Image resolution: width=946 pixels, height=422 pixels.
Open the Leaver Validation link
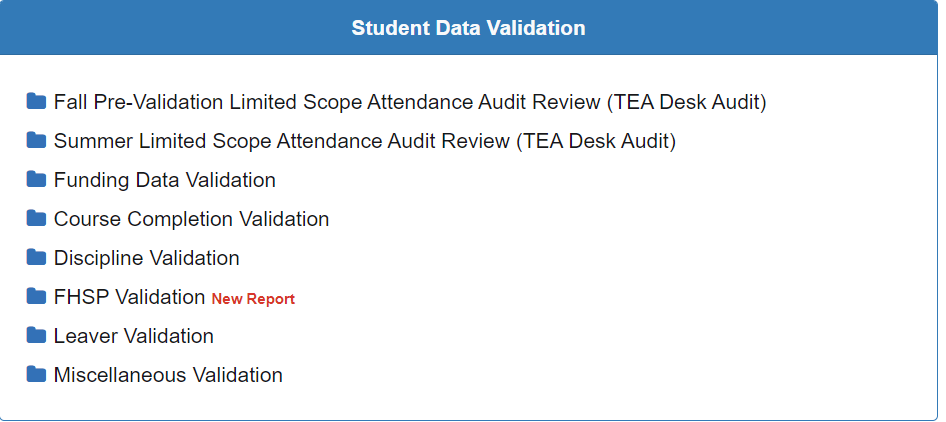[134, 336]
